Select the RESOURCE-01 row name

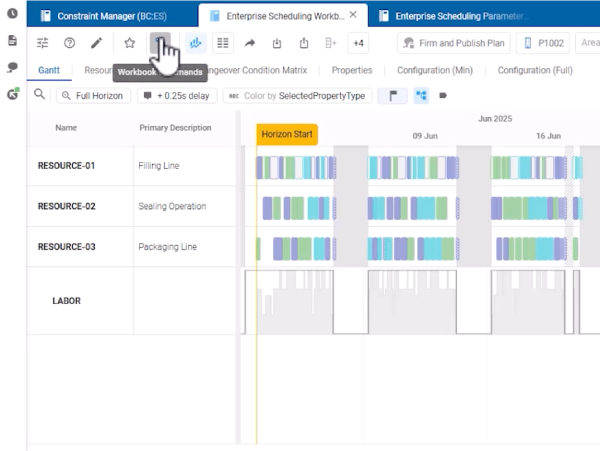[67, 166]
